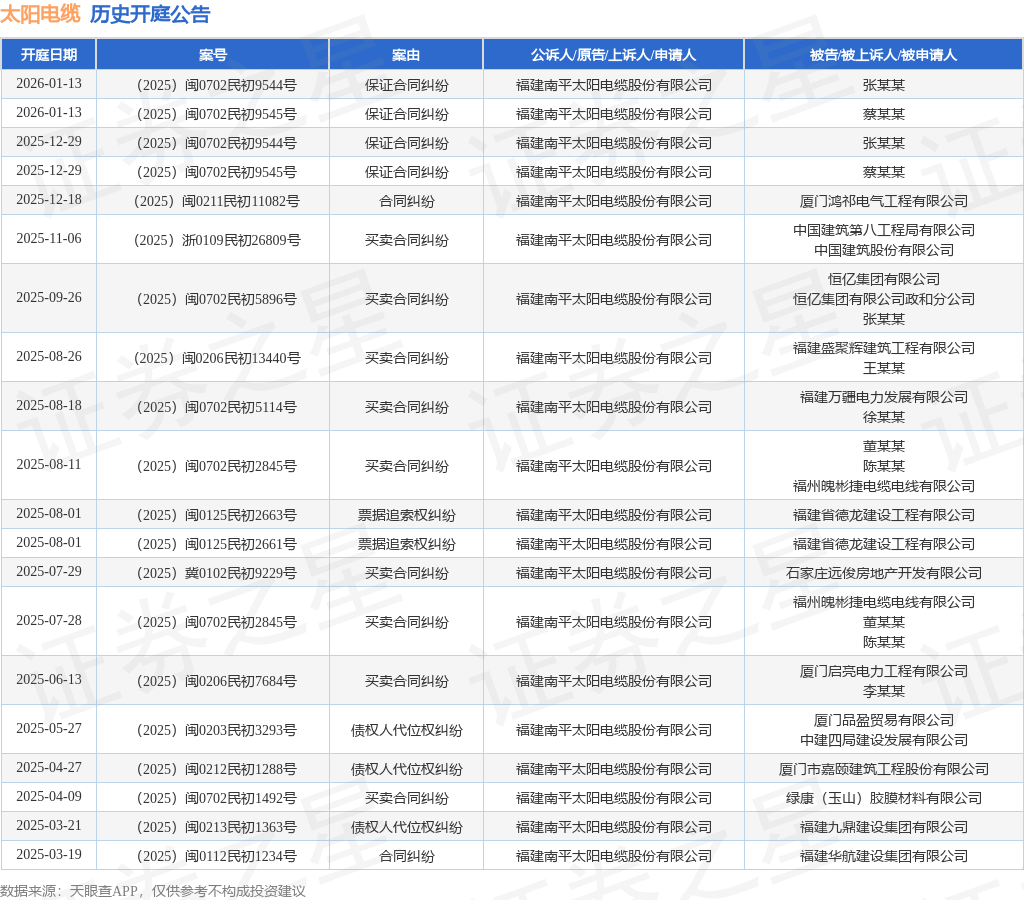Click plaintiff cell in the 2025-06-13 row

tap(613, 681)
